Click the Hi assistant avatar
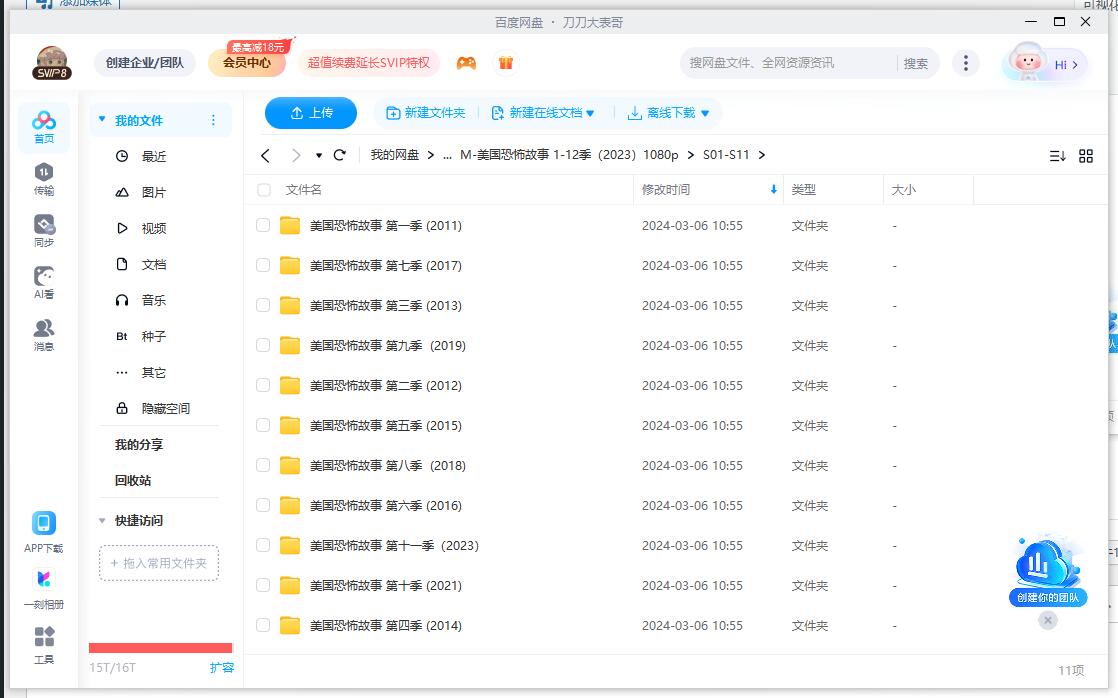The height and width of the screenshot is (698, 1118). pyautogui.click(x=1027, y=63)
